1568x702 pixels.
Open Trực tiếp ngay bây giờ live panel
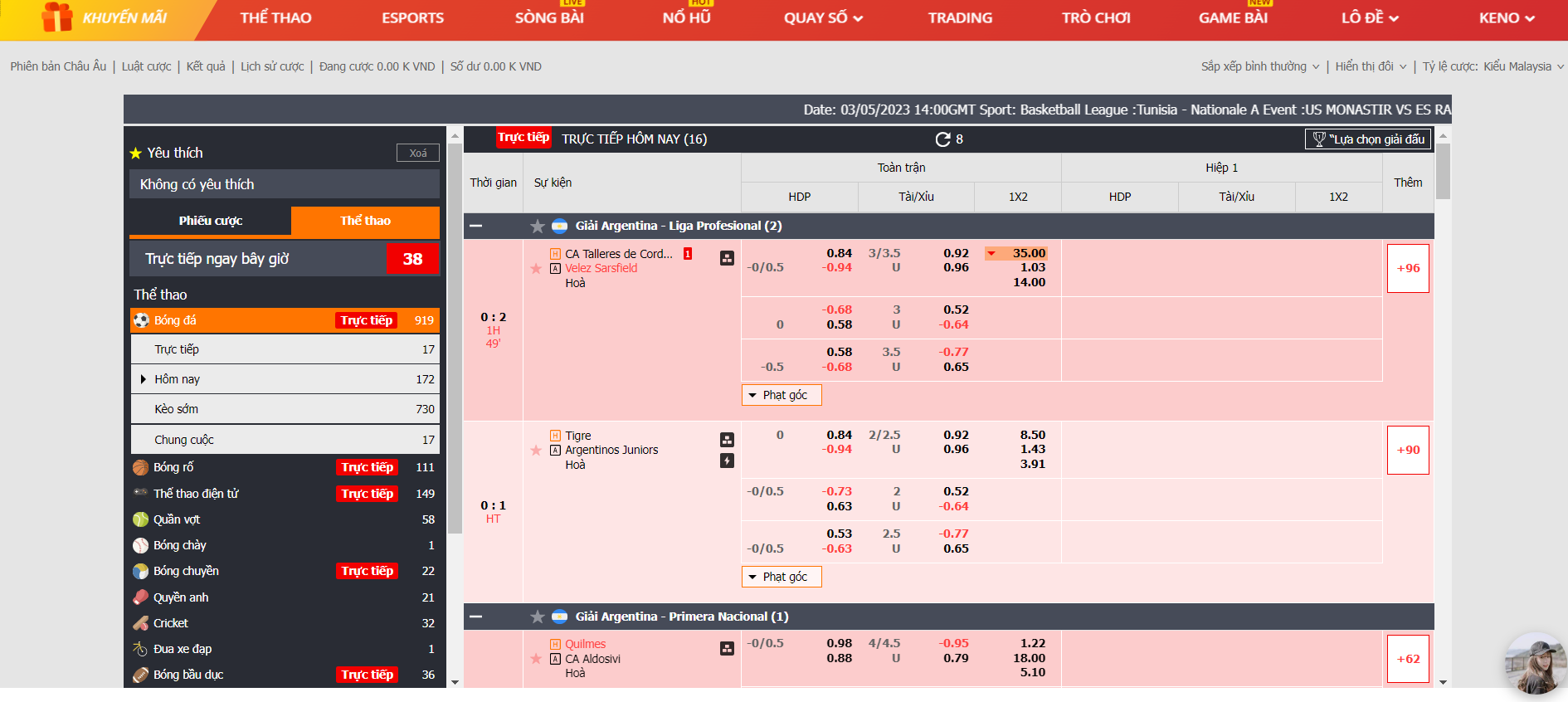point(285,259)
